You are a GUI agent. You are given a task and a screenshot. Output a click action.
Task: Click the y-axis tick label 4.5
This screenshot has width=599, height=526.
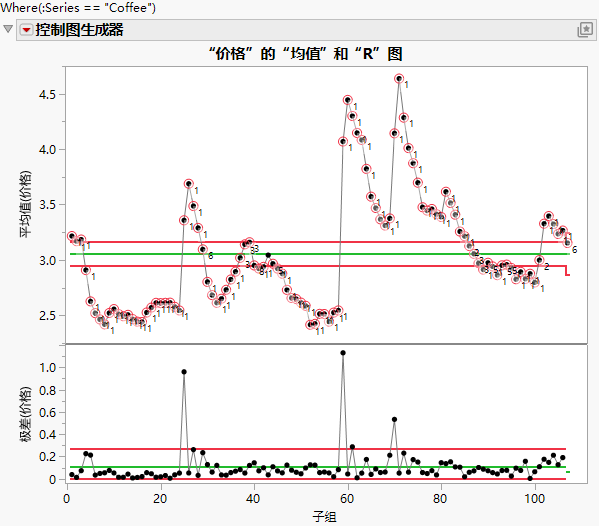(47, 95)
